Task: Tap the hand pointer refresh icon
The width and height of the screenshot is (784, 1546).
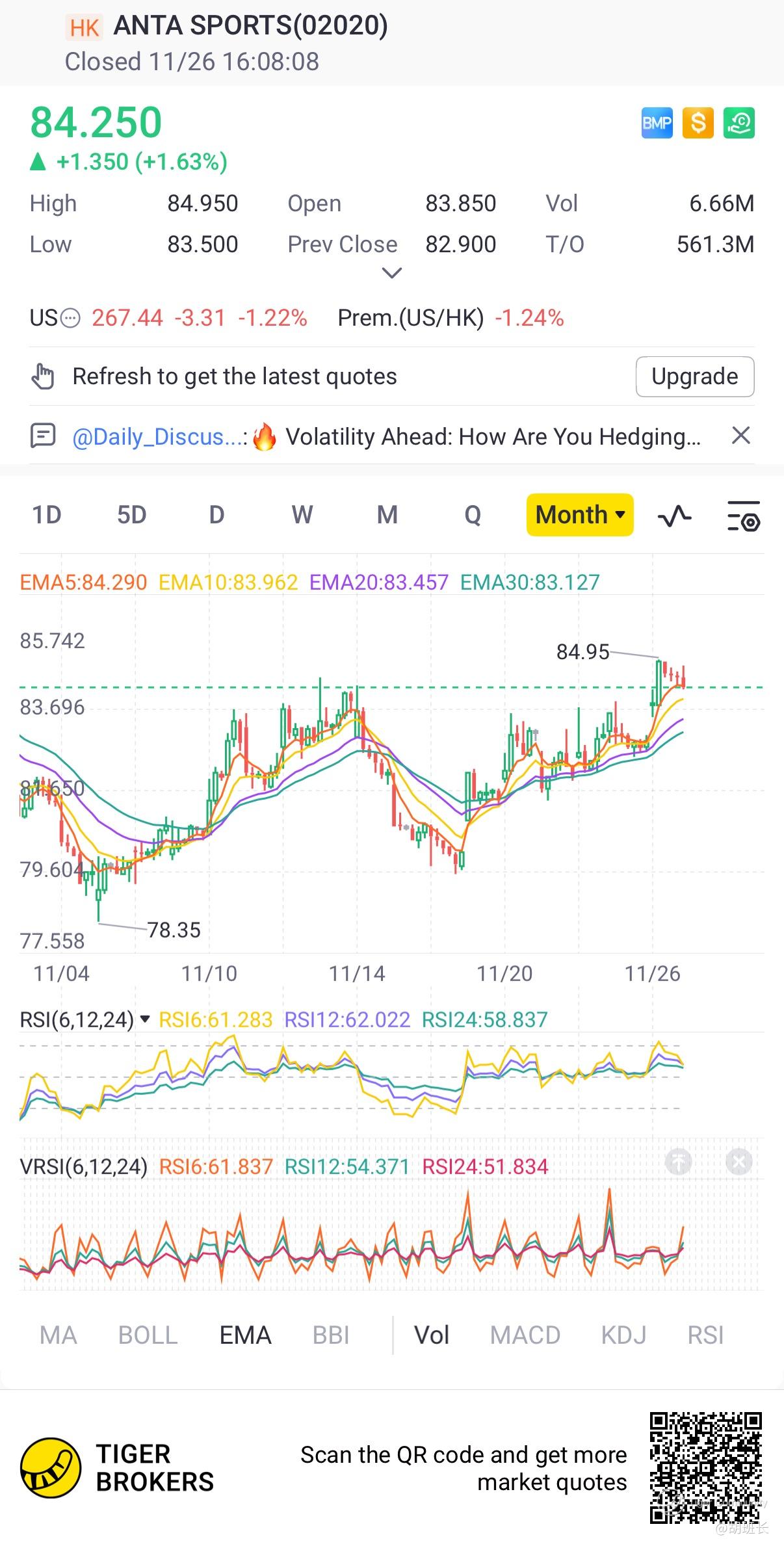Action: pos(43,376)
